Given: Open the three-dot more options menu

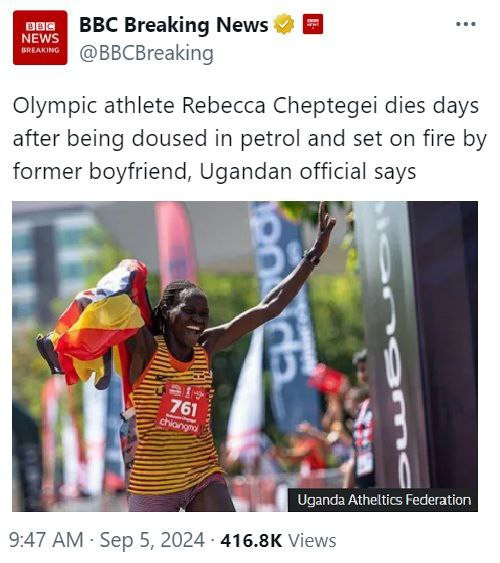Looking at the screenshot, I should pos(466,24).
